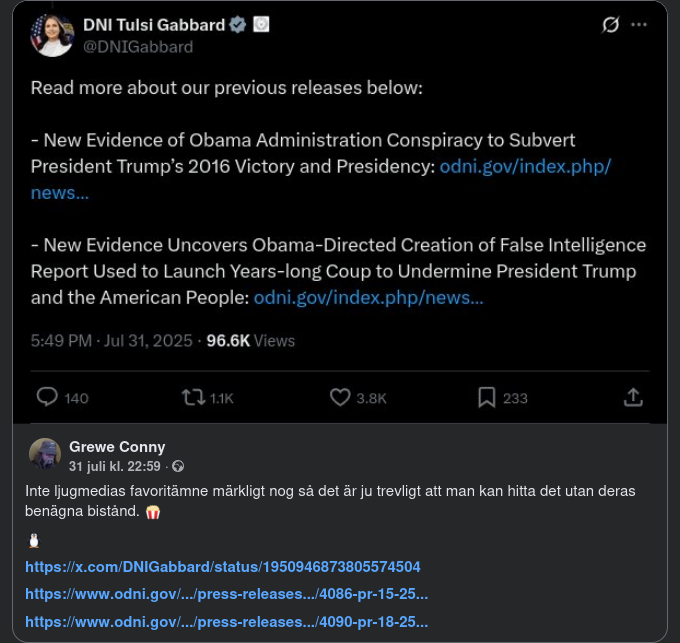Open the 4090-pr-18-25 press release link
The image size is (680, 643).
(226, 621)
